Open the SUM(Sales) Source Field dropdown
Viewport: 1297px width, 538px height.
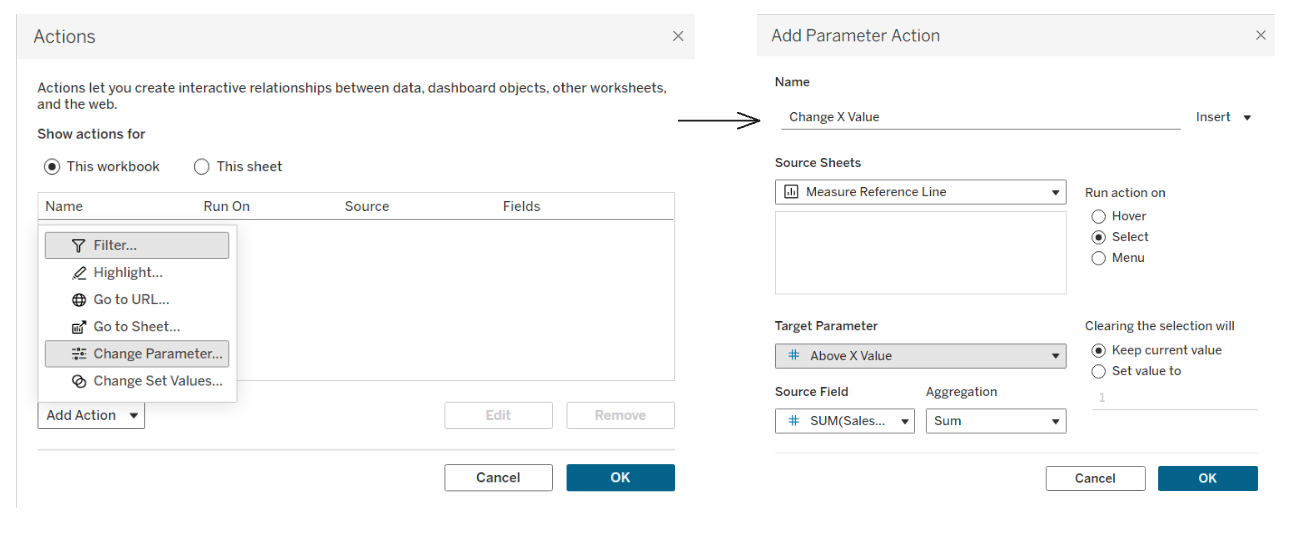pyautogui.click(x=845, y=421)
